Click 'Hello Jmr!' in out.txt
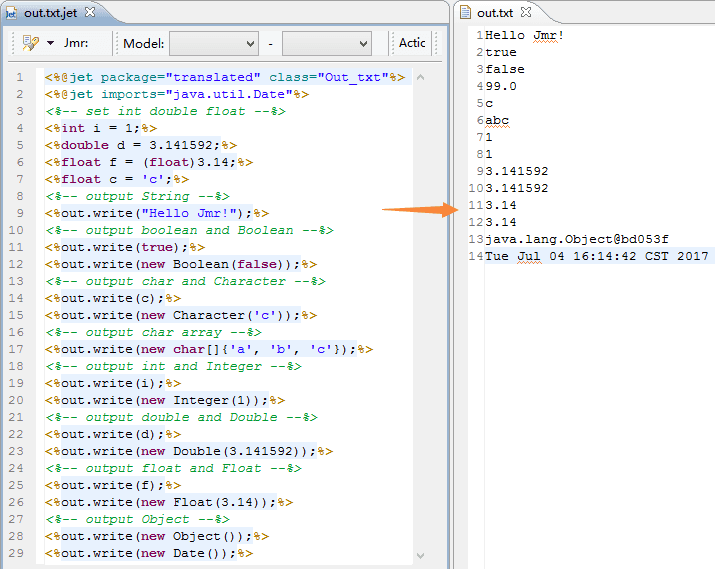Screen dimensions: 715x569 tap(525, 35)
